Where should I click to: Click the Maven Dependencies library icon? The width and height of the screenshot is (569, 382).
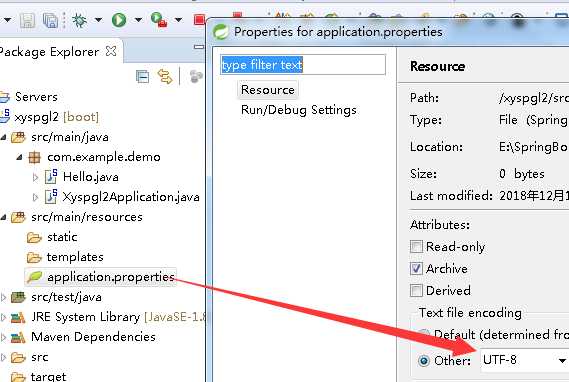click(x=18, y=337)
